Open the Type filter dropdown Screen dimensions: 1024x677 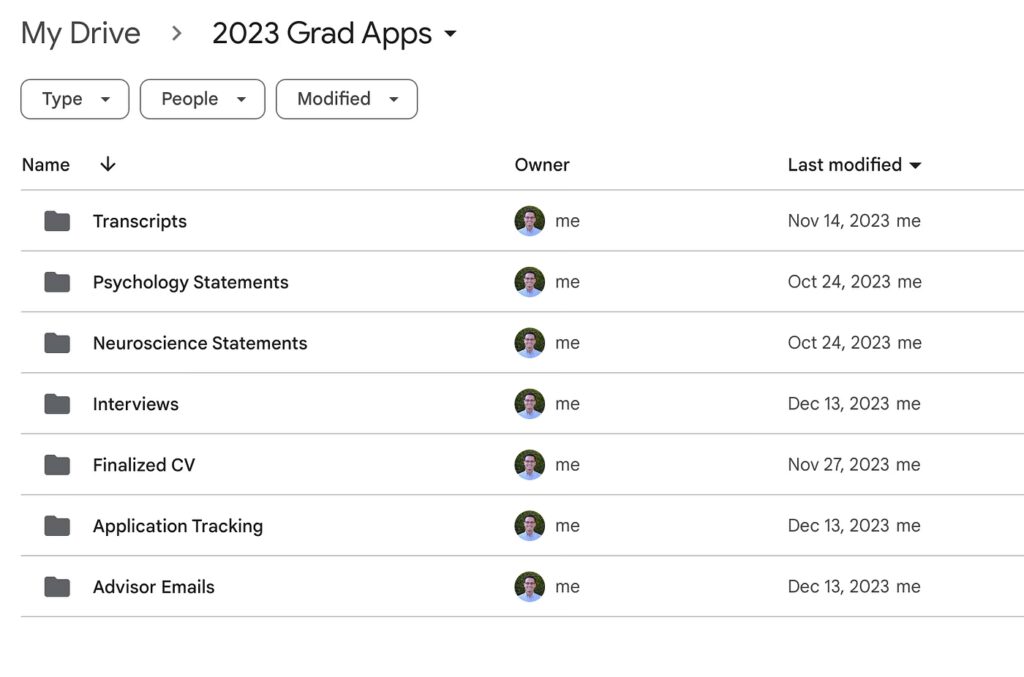(x=75, y=99)
